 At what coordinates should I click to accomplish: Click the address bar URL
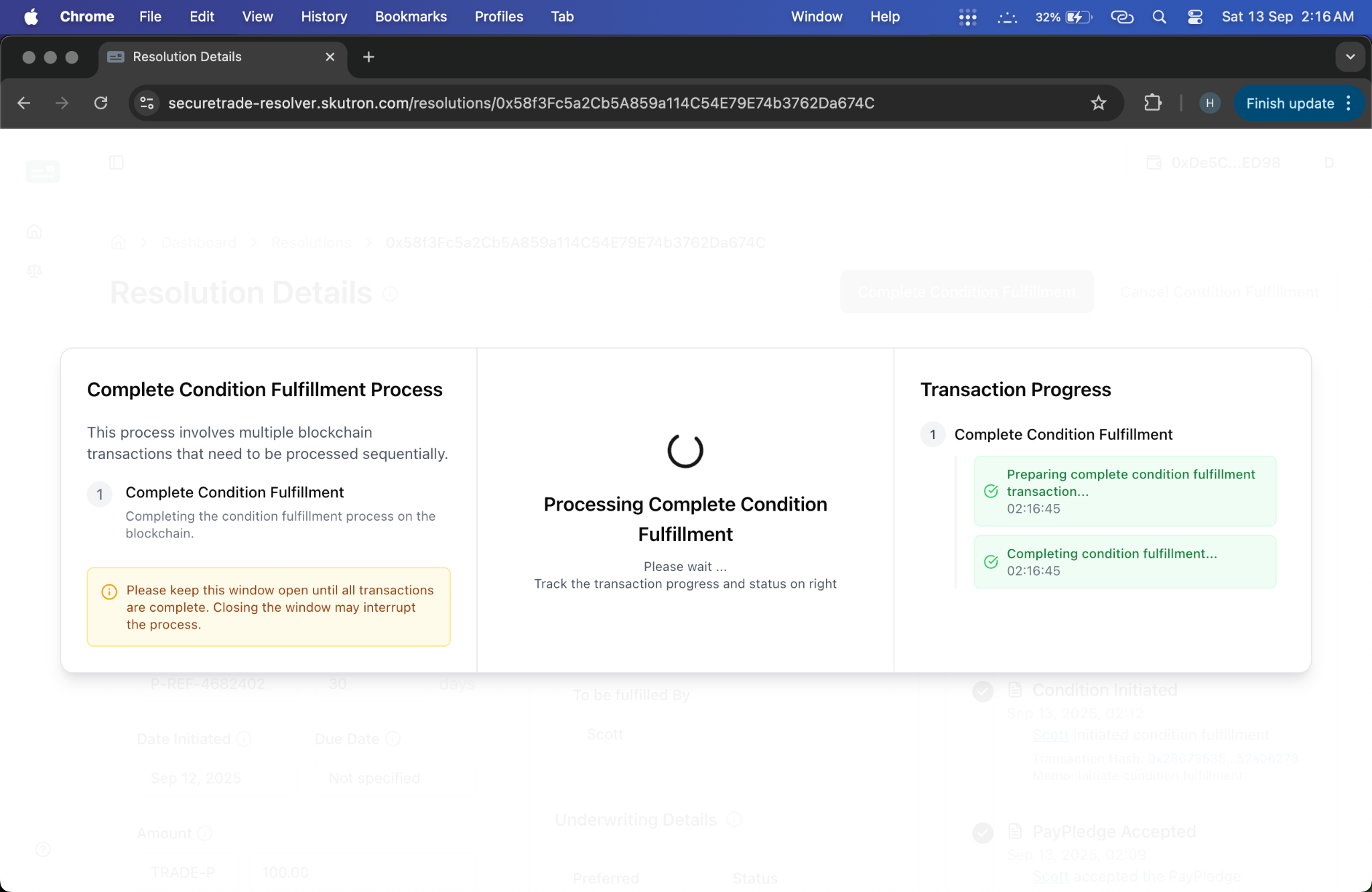tap(521, 103)
